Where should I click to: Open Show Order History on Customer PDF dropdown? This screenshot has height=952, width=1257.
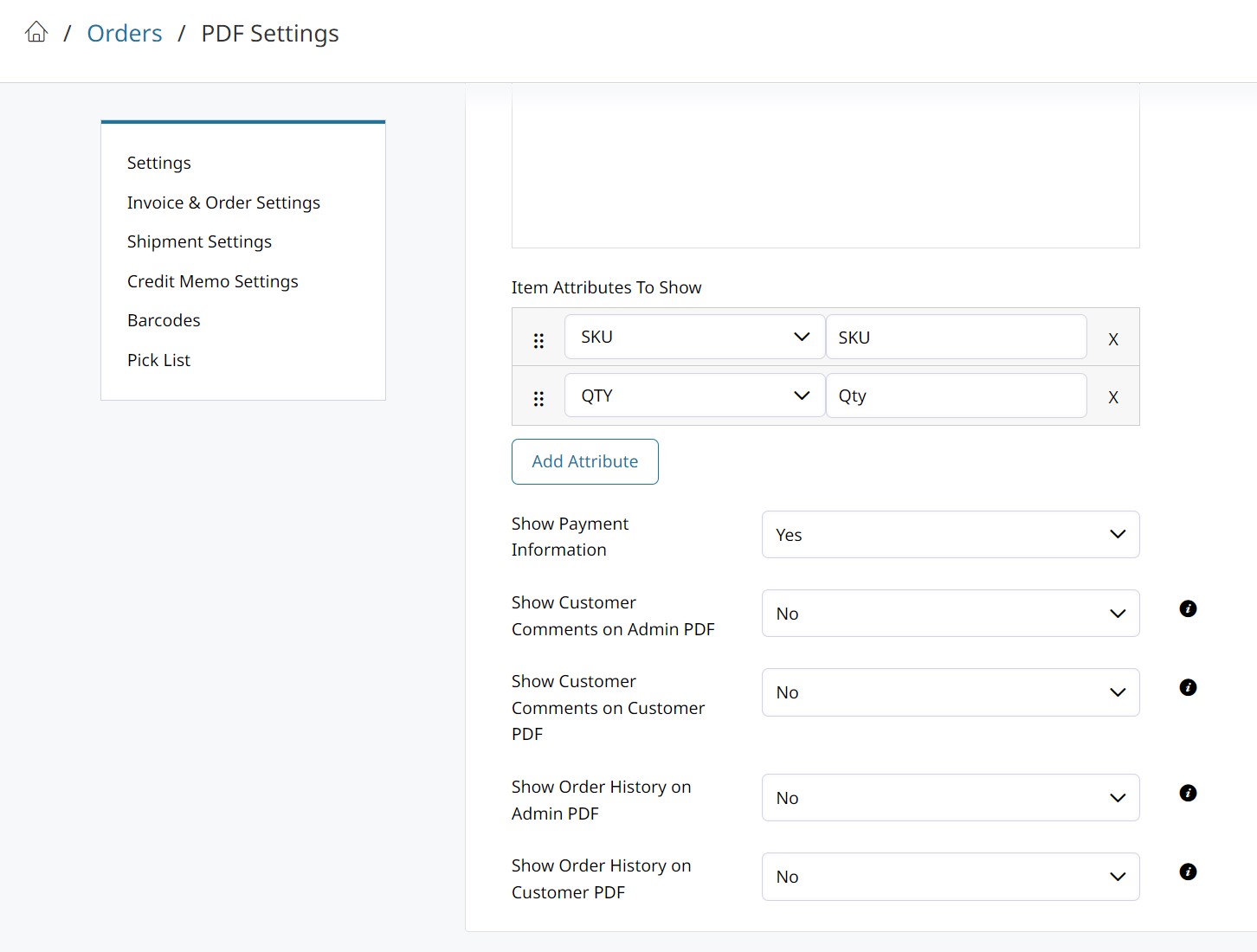950,877
